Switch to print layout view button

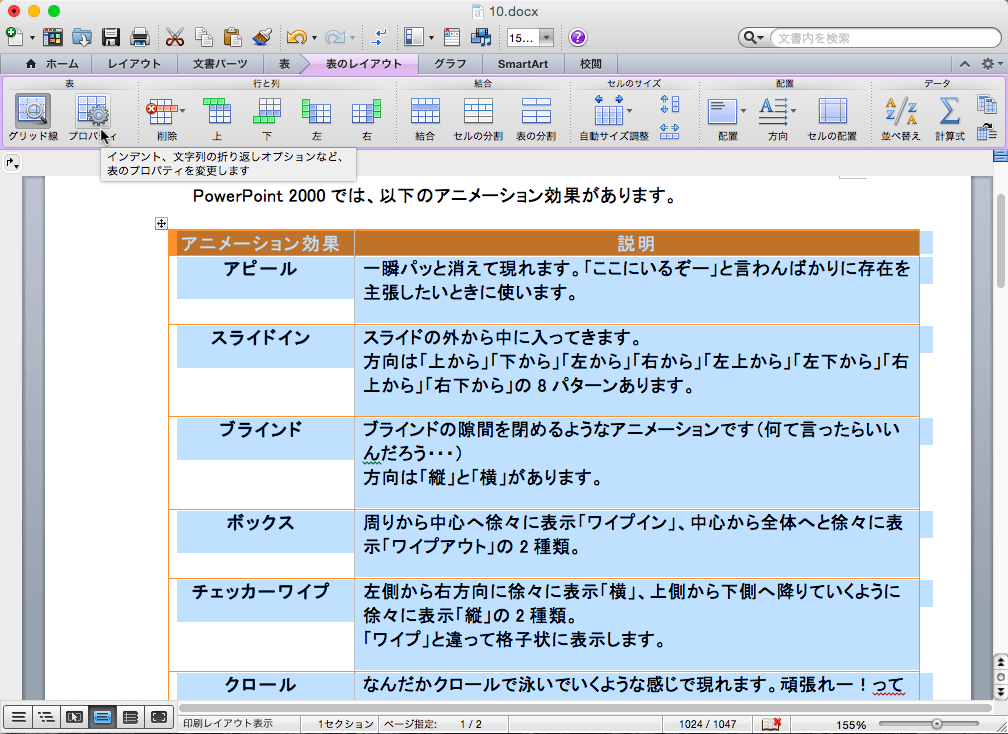coord(102,717)
